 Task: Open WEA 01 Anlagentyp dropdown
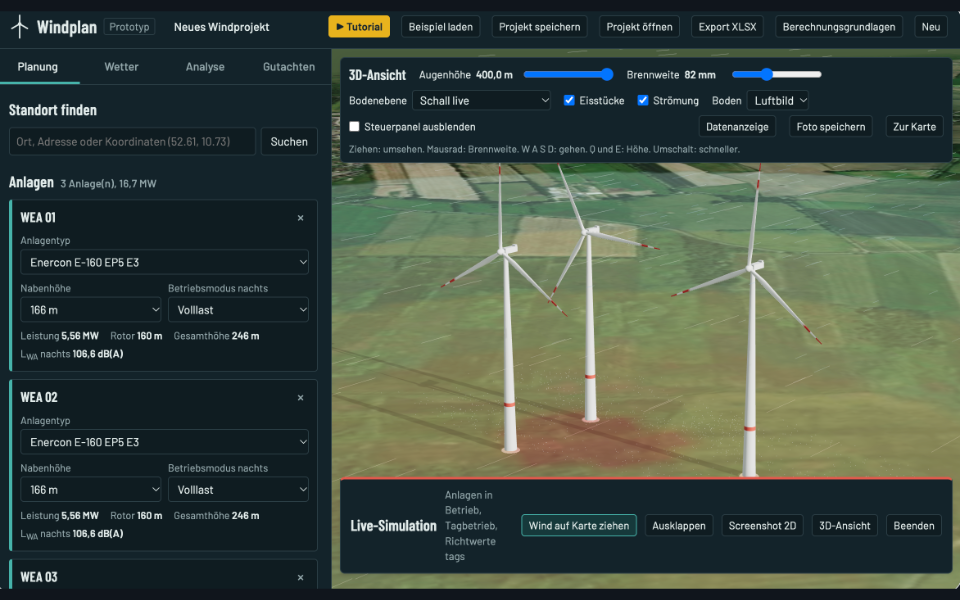[x=164, y=262]
